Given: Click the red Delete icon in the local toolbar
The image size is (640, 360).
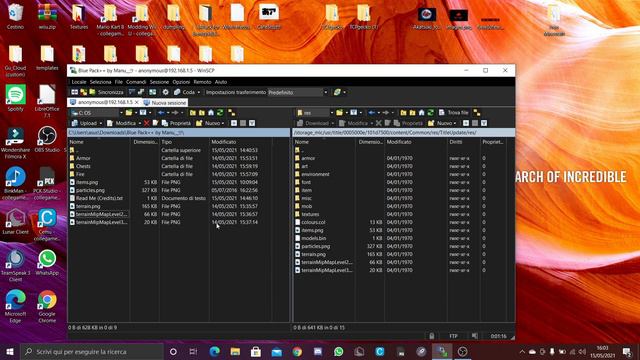Looking at the screenshot, I should (147, 123).
